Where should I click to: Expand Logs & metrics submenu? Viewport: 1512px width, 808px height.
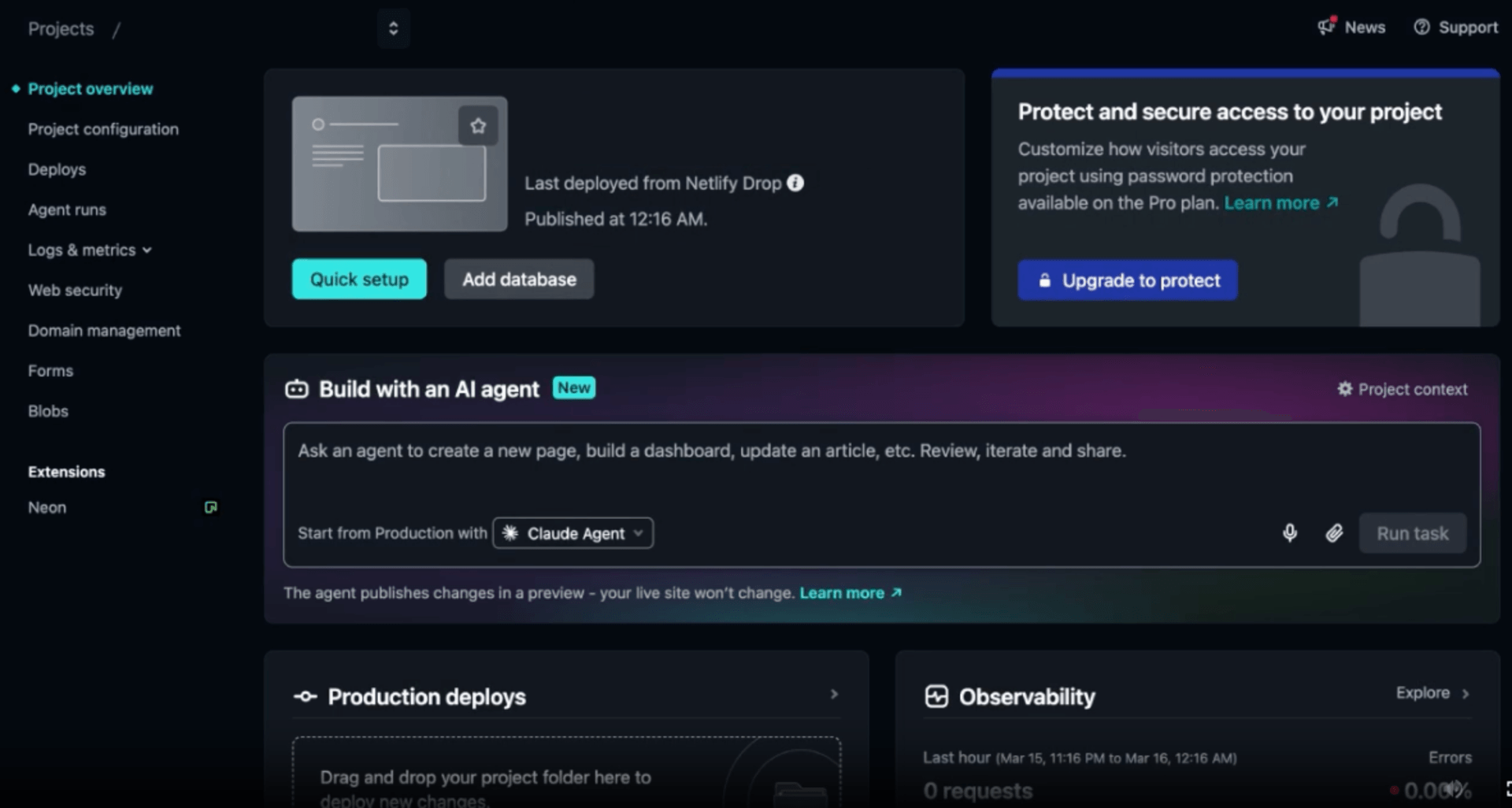(x=90, y=250)
